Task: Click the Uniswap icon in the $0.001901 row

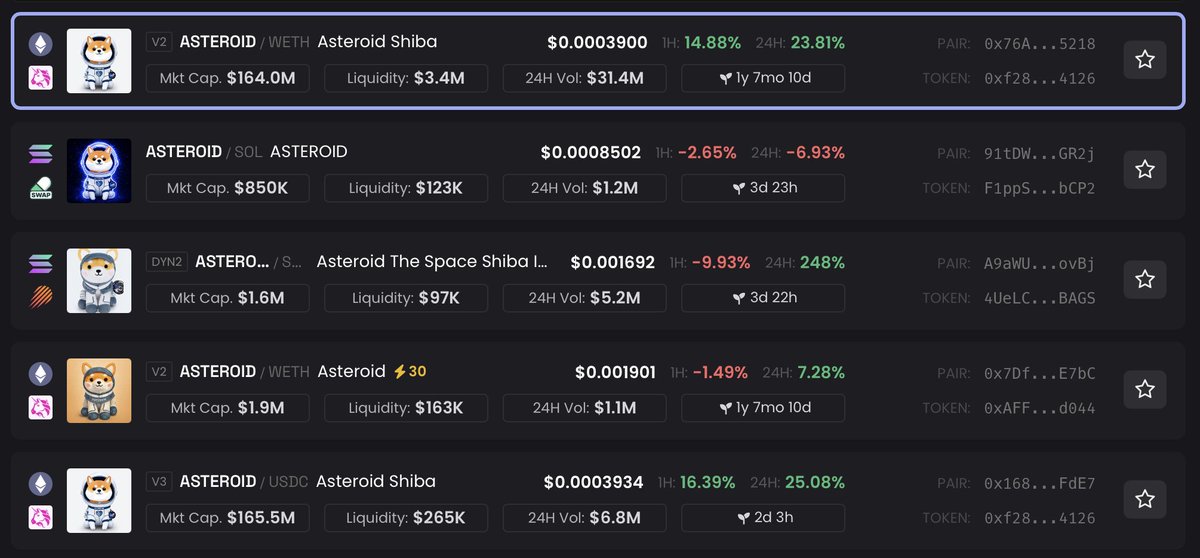Action: click(40, 407)
